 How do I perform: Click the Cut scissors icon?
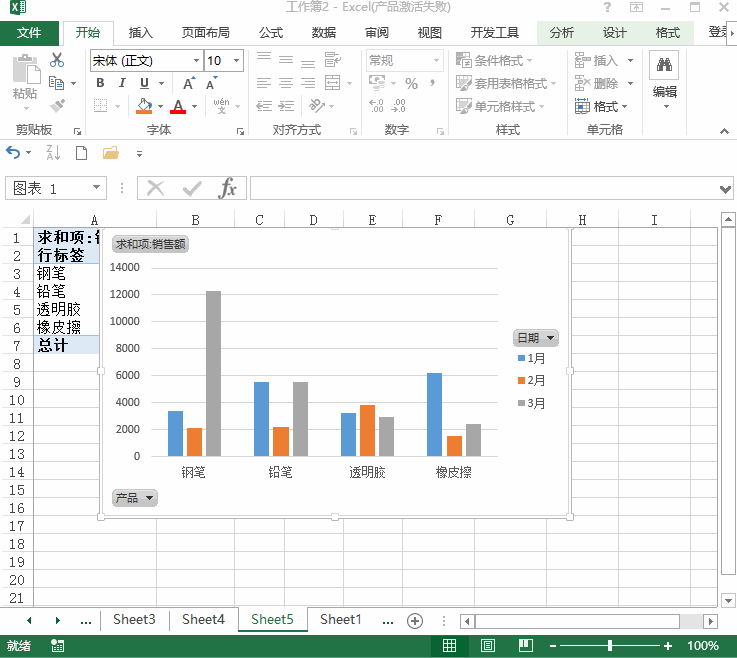pyautogui.click(x=57, y=60)
